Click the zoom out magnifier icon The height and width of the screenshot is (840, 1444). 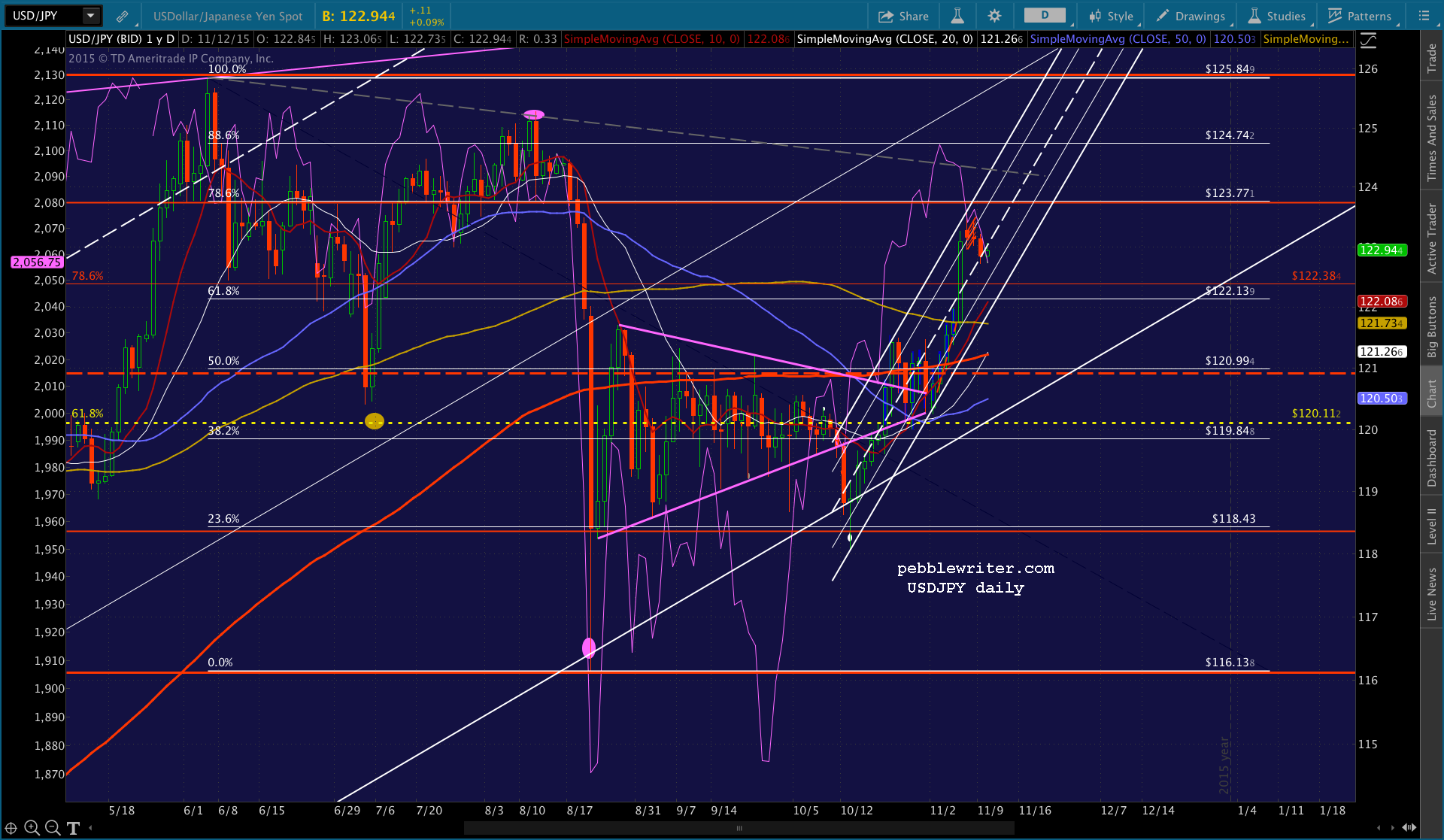[53, 828]
